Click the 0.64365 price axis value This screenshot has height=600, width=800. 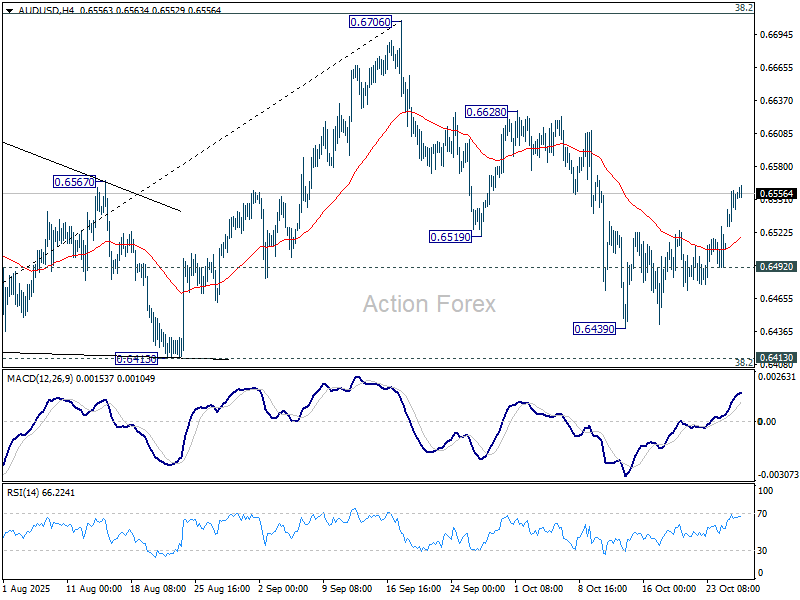pyautogui.click(x=777, y=332)
